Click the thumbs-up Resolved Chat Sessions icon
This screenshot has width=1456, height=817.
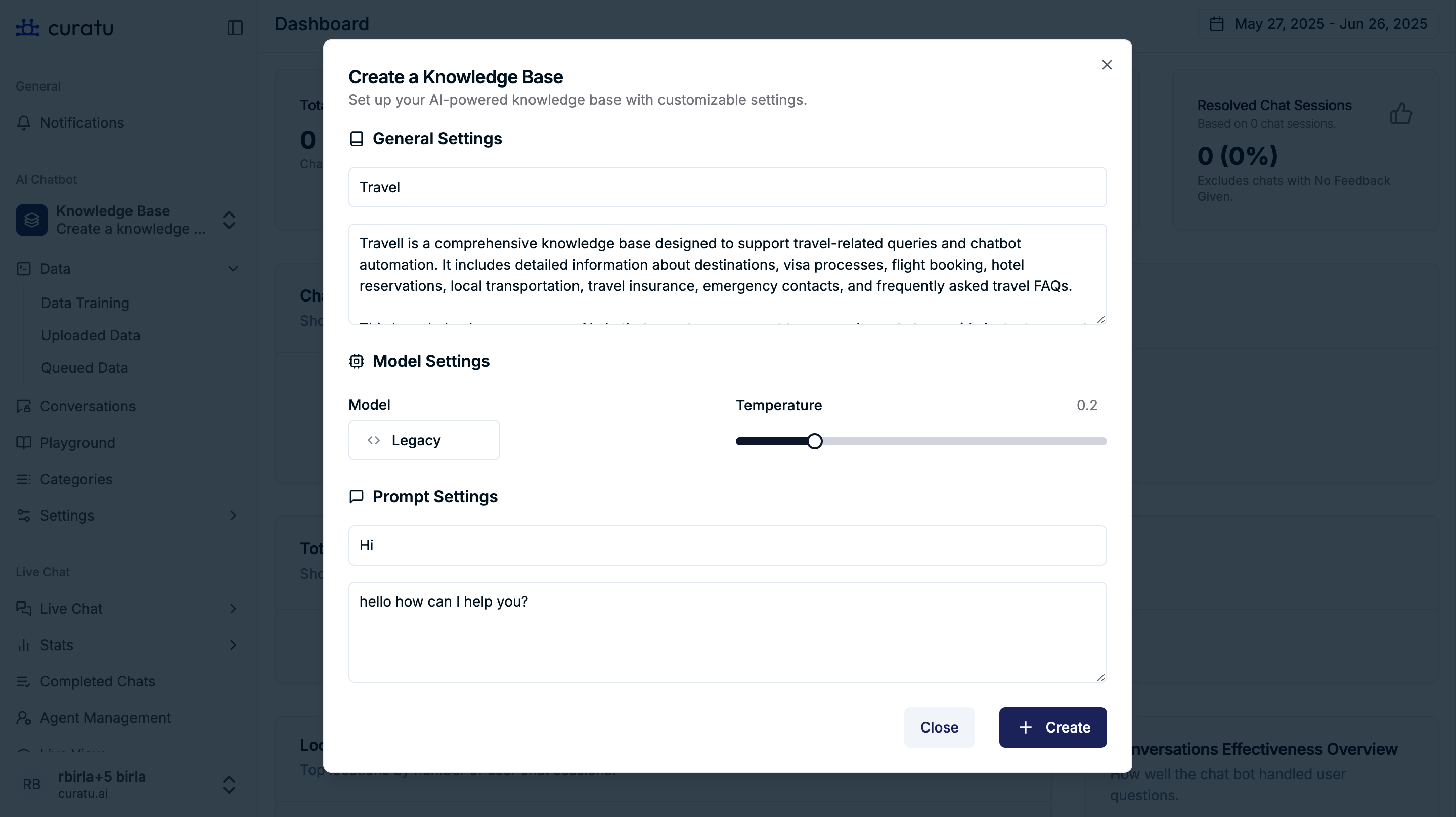click(1400, 114)
